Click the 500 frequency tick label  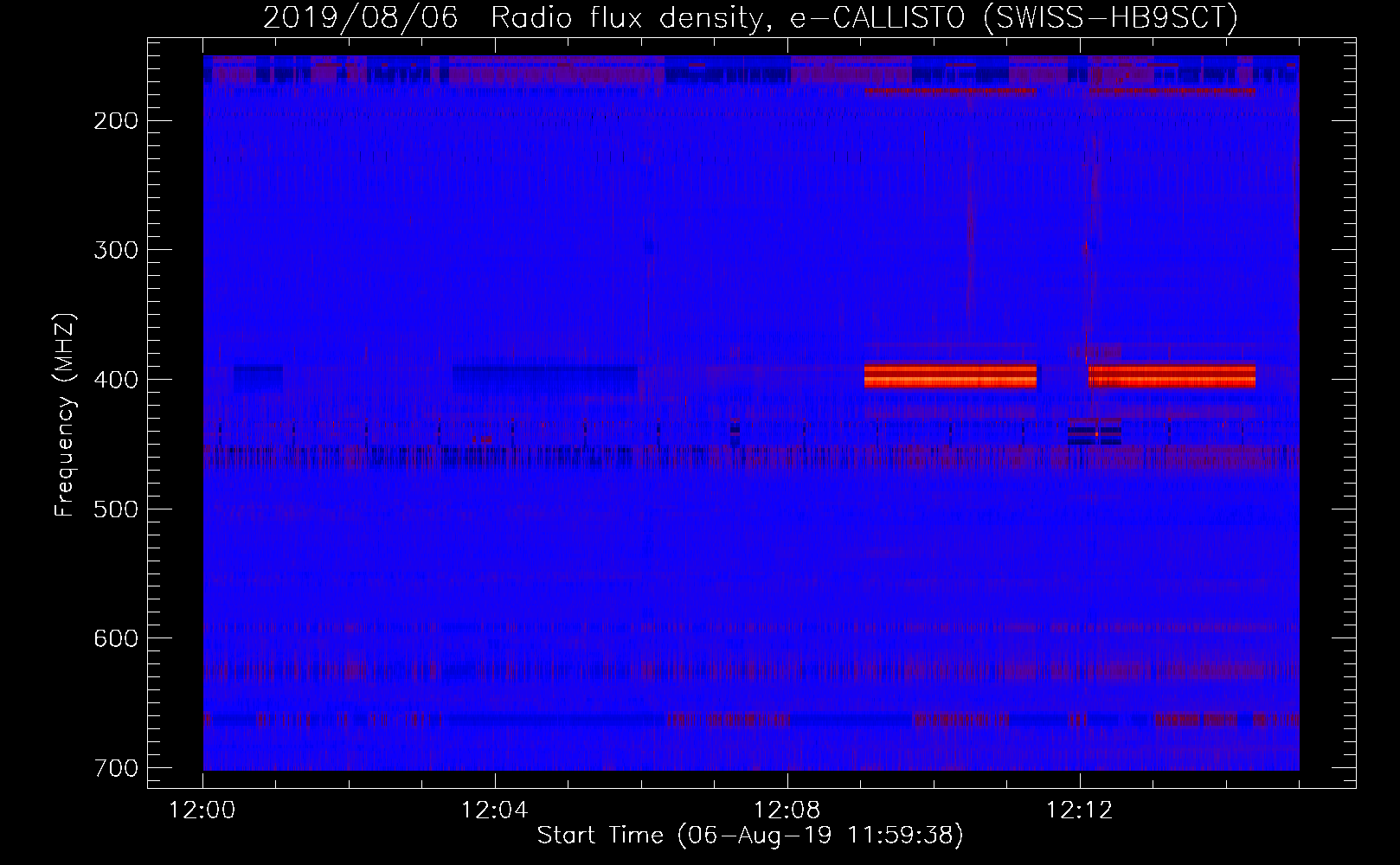(115, 509)
